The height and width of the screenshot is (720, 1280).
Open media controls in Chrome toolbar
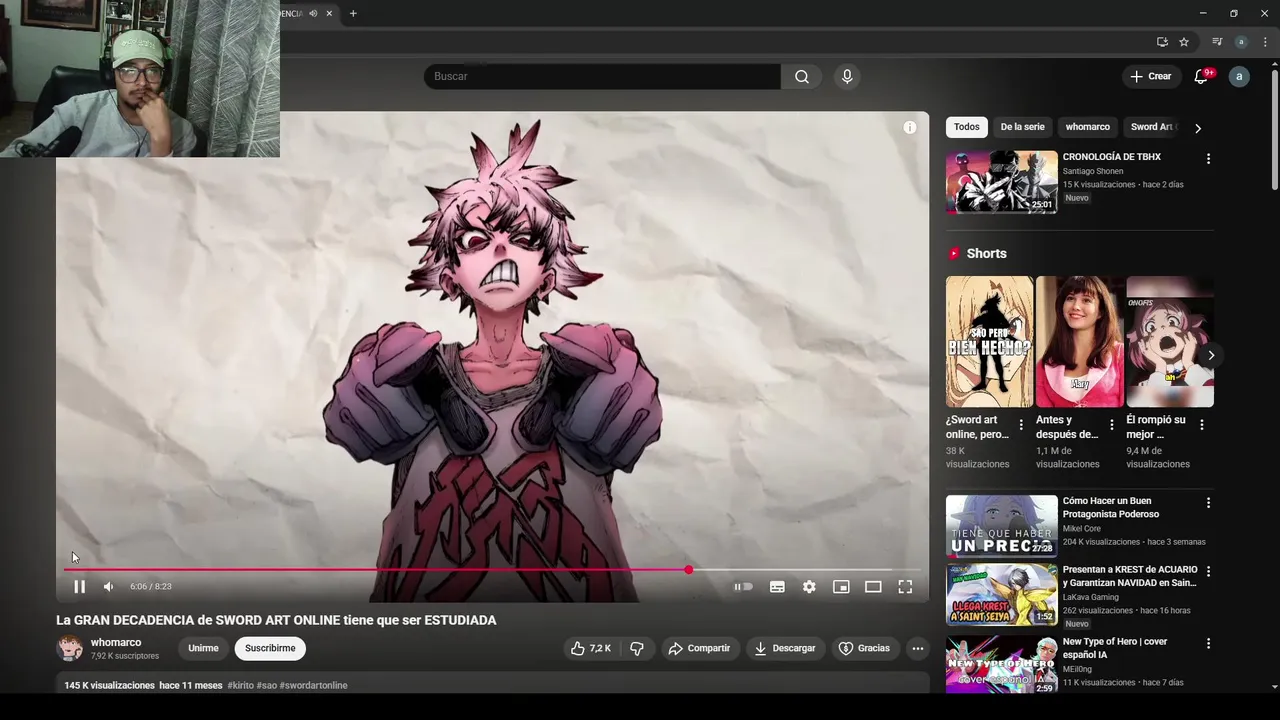click(1217, 42)
